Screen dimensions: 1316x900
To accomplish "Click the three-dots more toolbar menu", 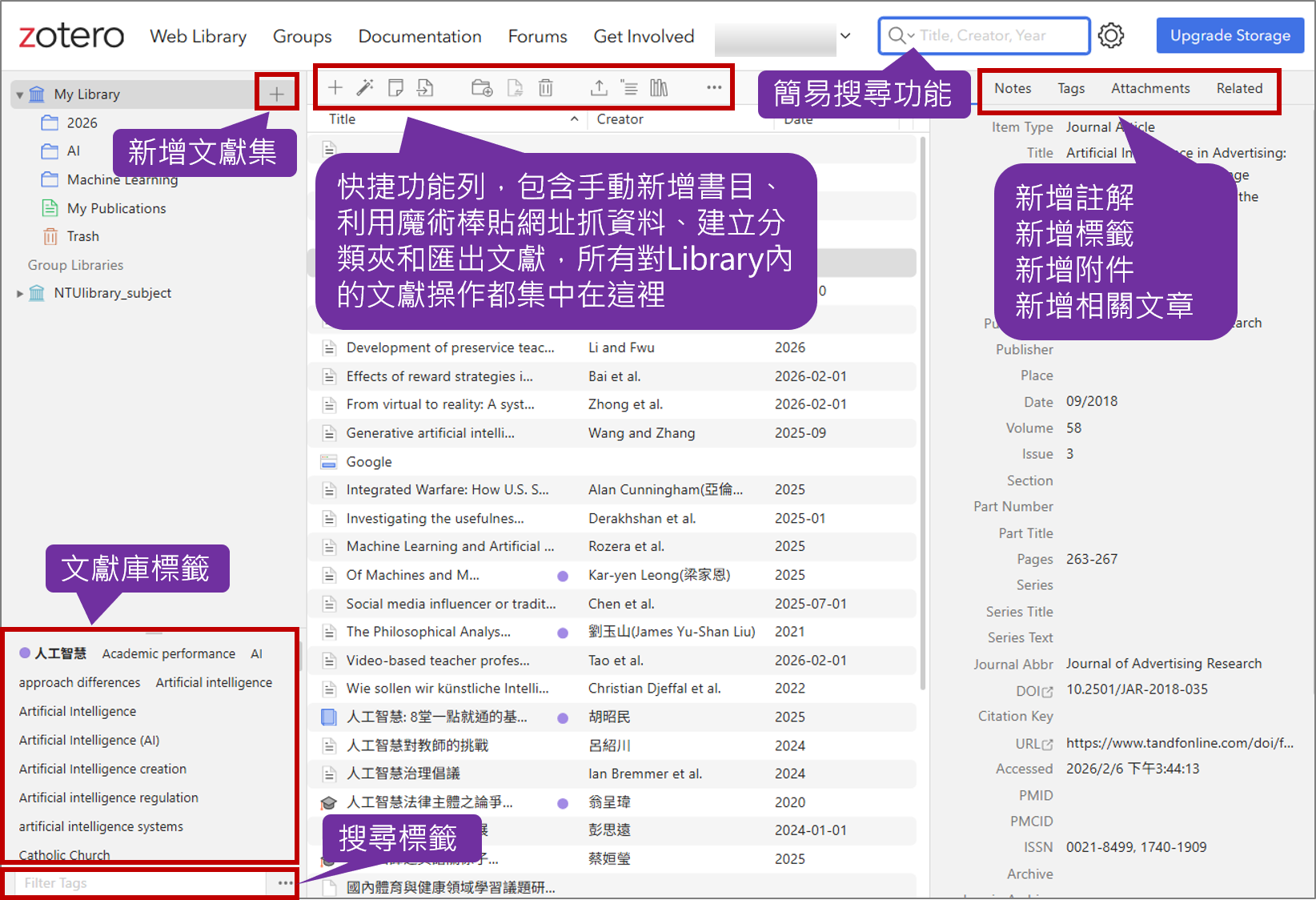I will (714, 88).
